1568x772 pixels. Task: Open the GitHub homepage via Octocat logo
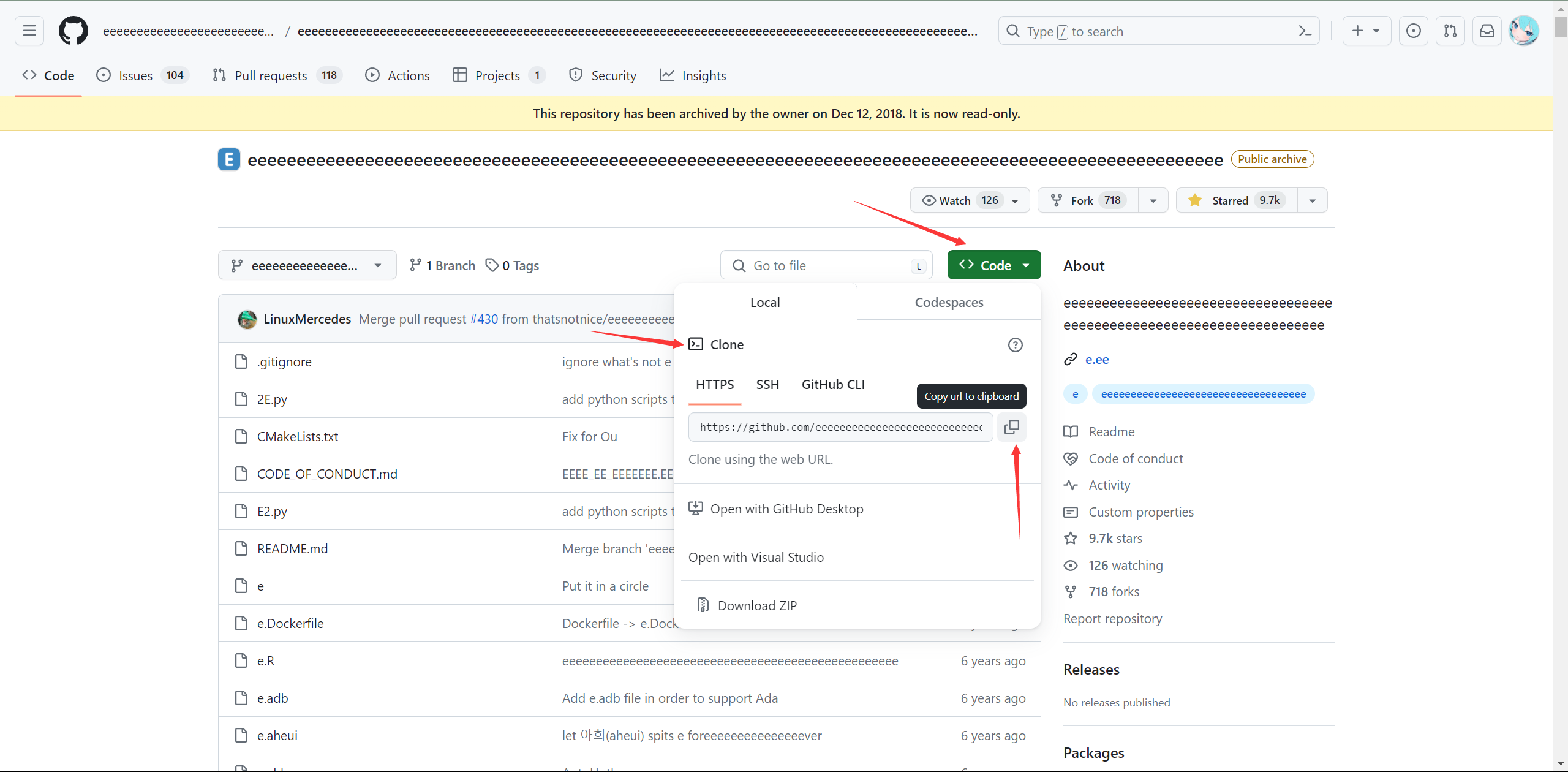click(73, 31)
